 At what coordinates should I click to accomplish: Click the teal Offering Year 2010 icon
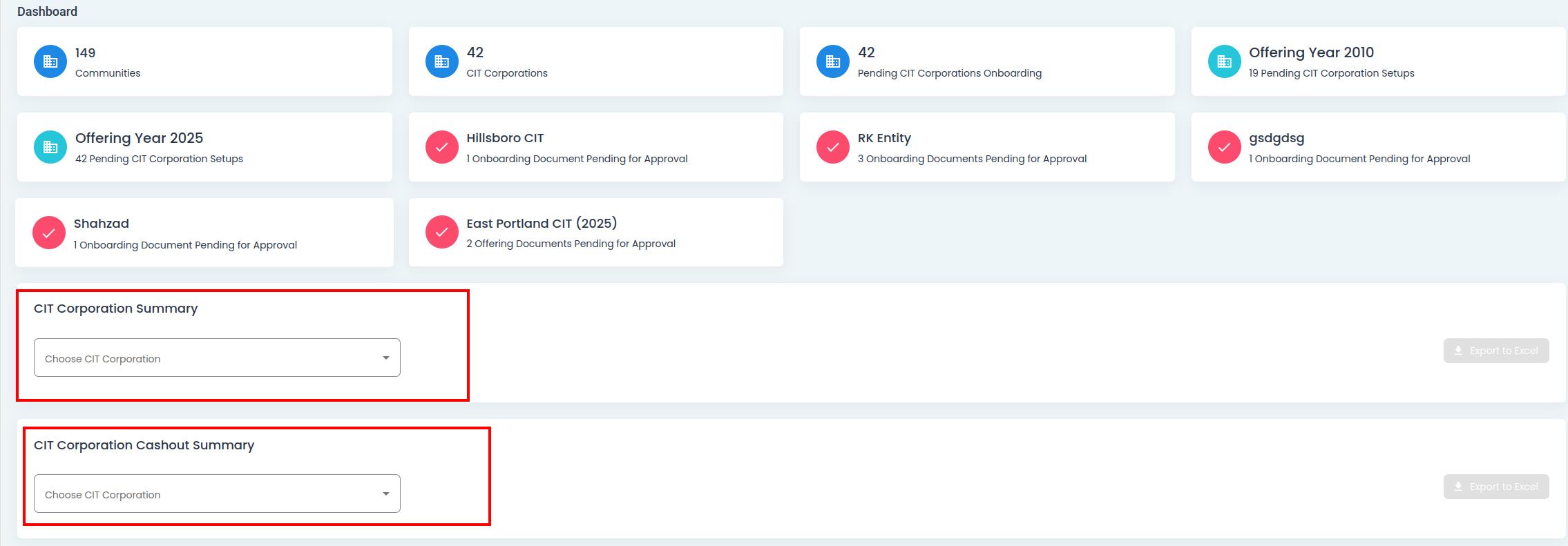1224,61
